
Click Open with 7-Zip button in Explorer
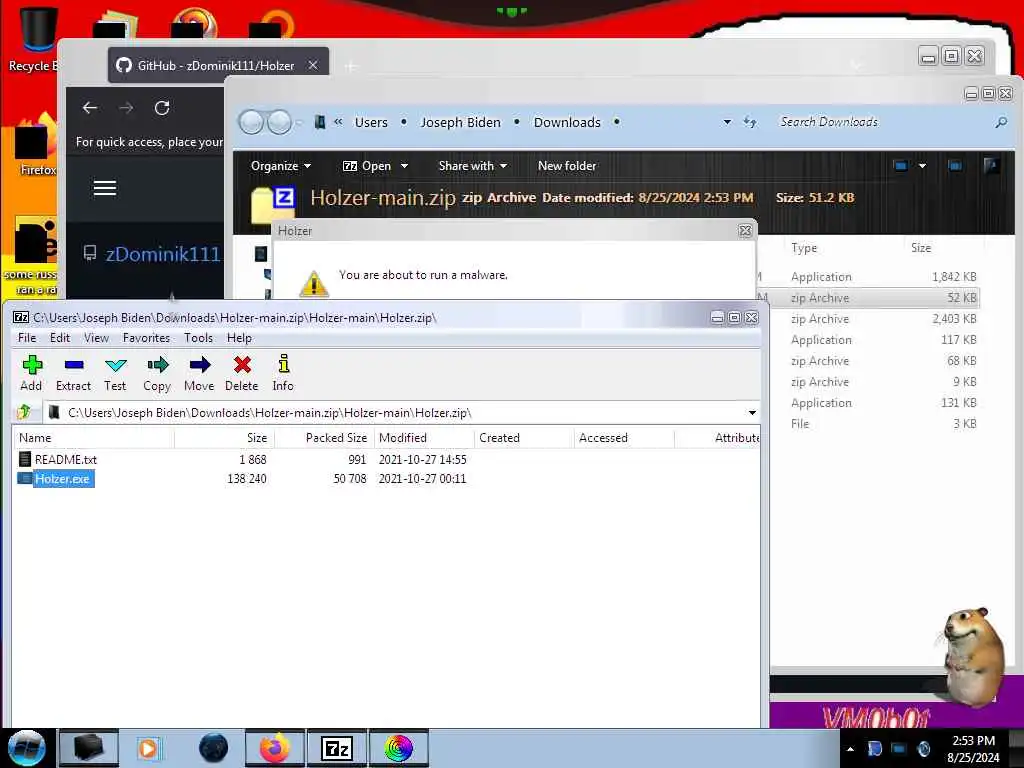click(x=367, y=166)
